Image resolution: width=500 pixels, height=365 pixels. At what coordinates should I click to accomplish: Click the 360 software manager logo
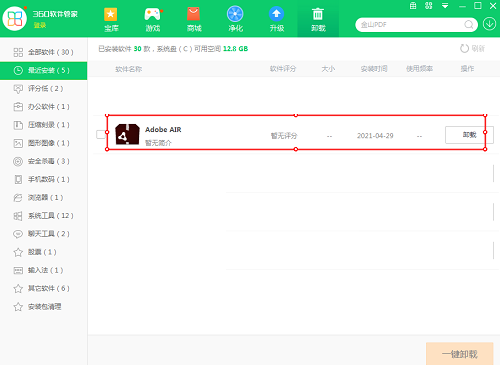(14, 18)
